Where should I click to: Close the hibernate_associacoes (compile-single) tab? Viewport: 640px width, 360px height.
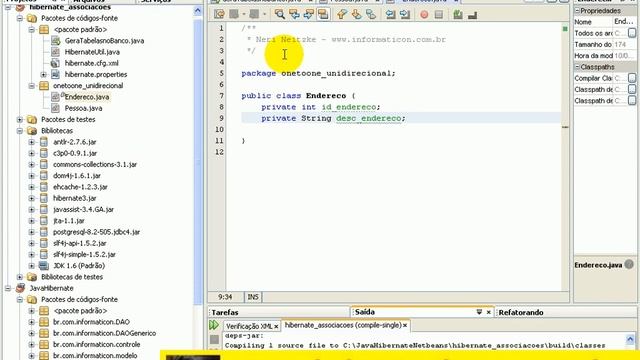[405, 325]
